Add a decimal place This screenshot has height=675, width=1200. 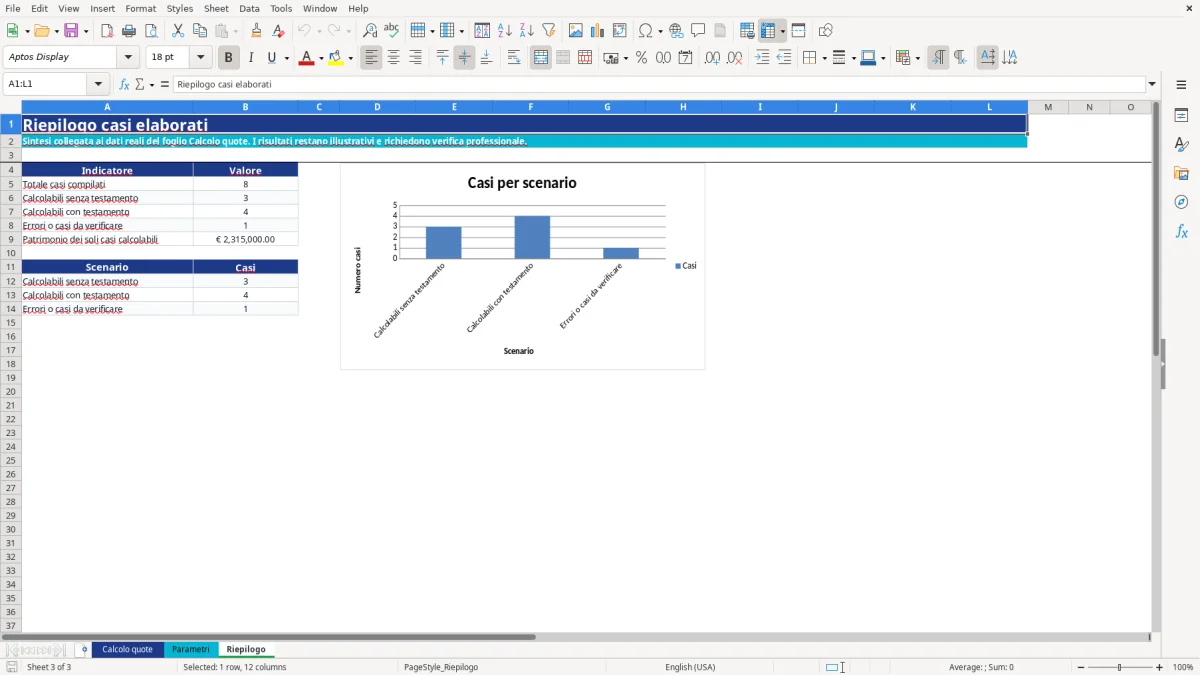pyautogui.click(x=712, y=58)
